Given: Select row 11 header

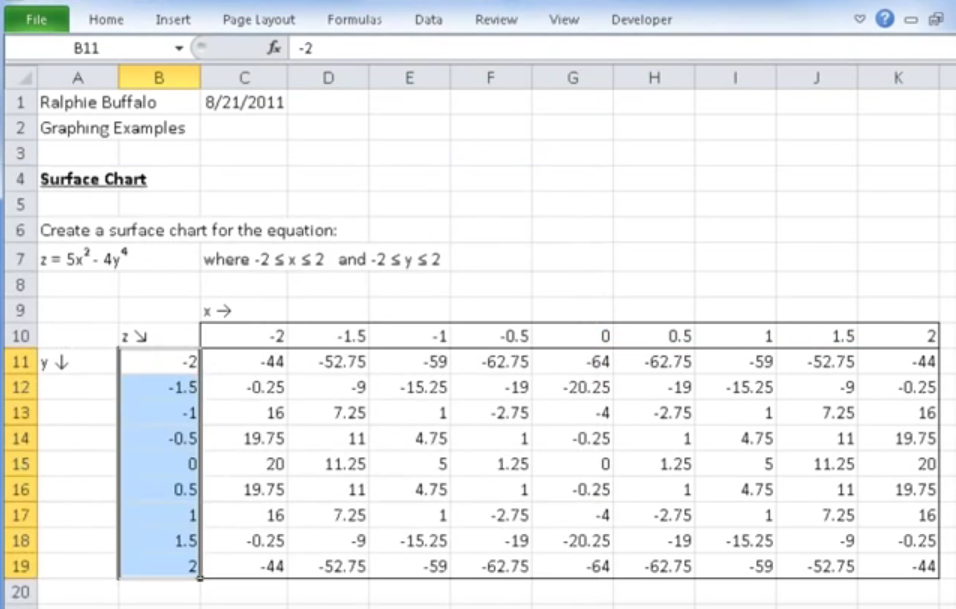Looking at the screenshot, I should (21, 362).
